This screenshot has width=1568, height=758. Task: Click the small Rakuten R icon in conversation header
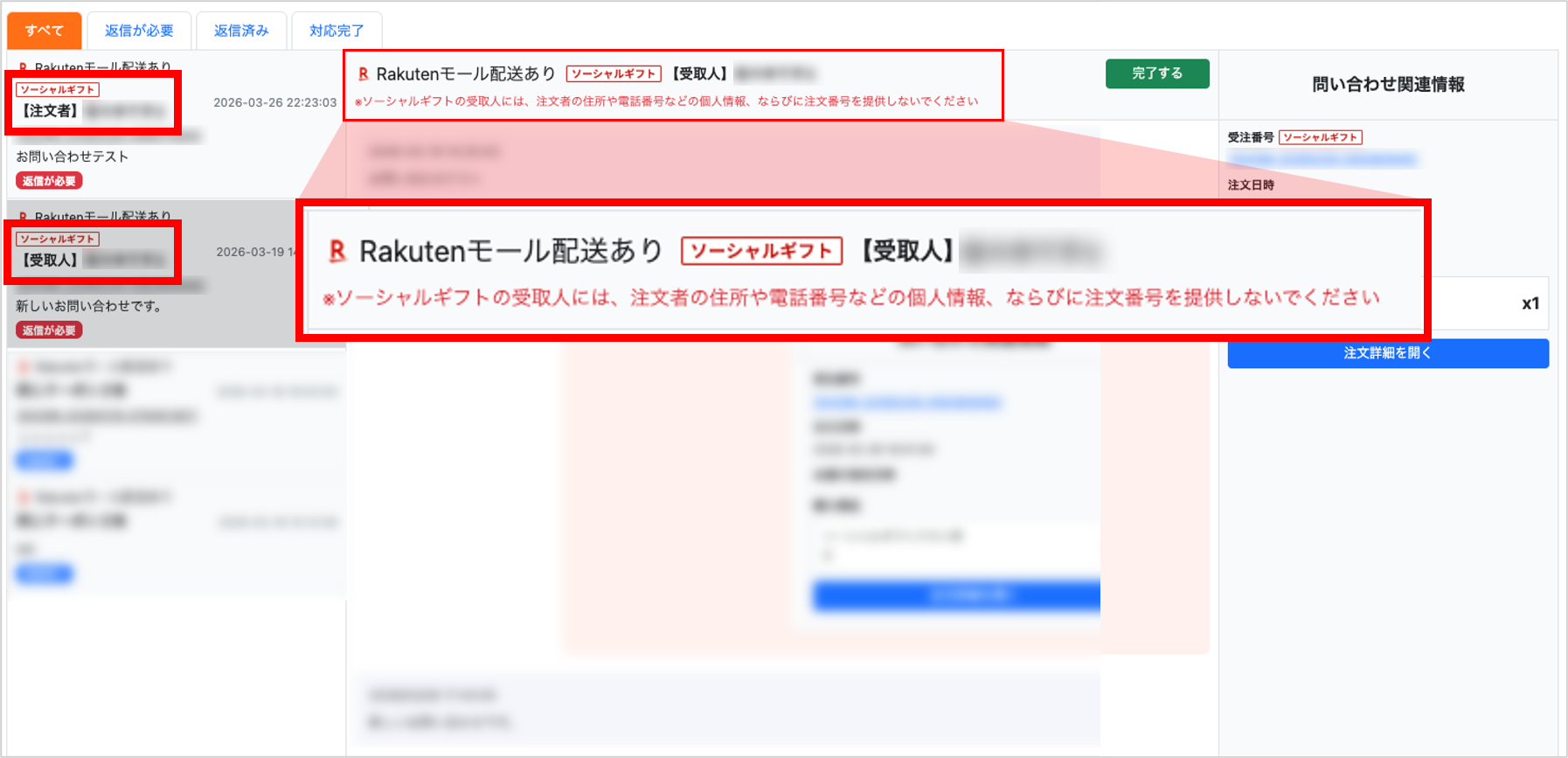point(364,74)
